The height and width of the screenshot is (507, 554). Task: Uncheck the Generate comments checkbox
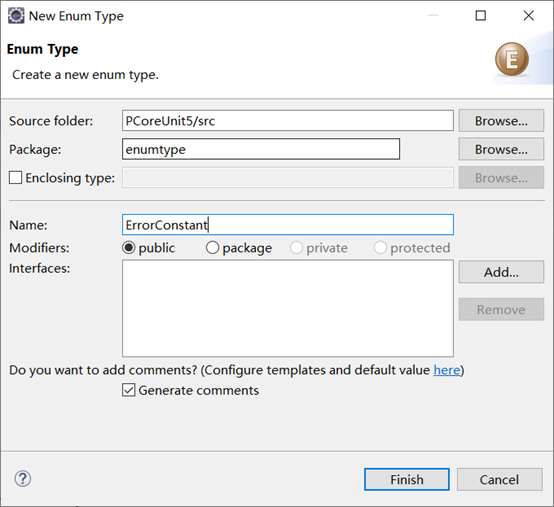point(129,390)
